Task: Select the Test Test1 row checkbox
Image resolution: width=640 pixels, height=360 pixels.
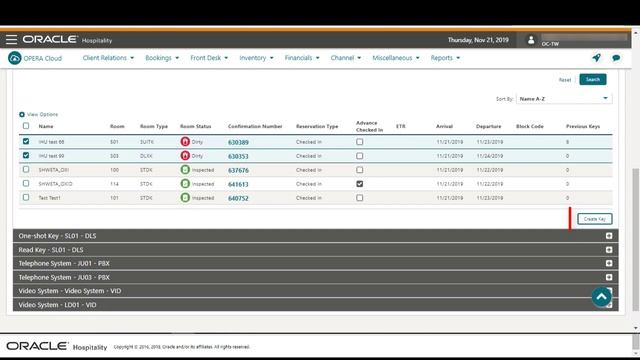Action: click(x=26, y=197)
